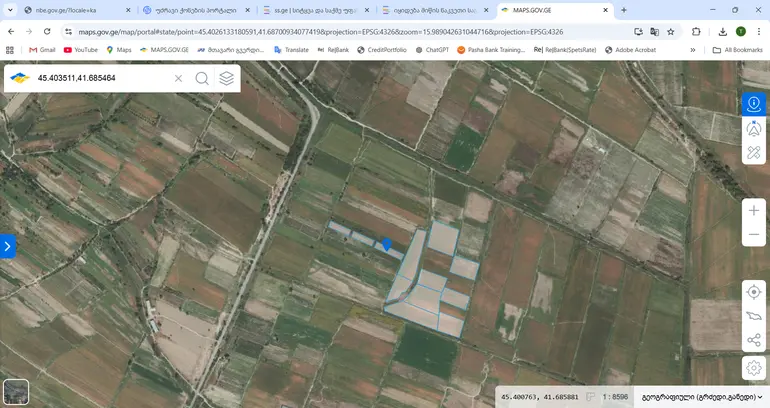Click the maps.gov.ge logo in search bar
Viewport: 770px width, 408px height.
[20, 78]
